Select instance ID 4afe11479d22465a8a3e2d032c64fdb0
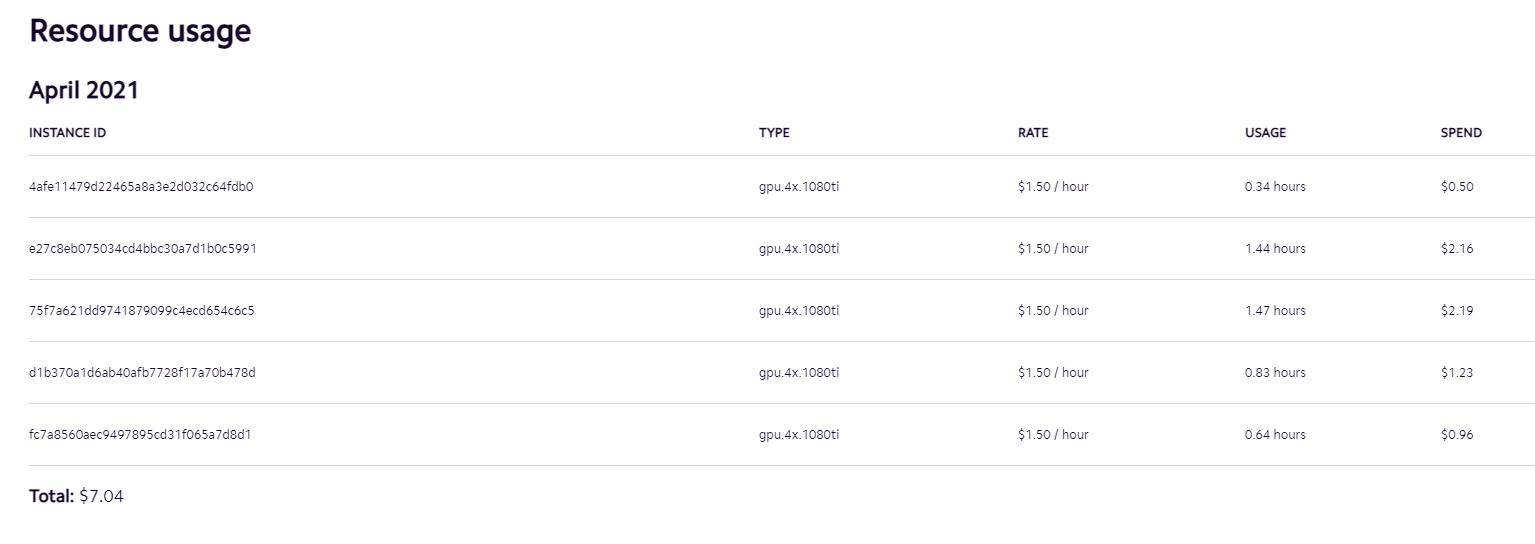 (x=141, y=187)
